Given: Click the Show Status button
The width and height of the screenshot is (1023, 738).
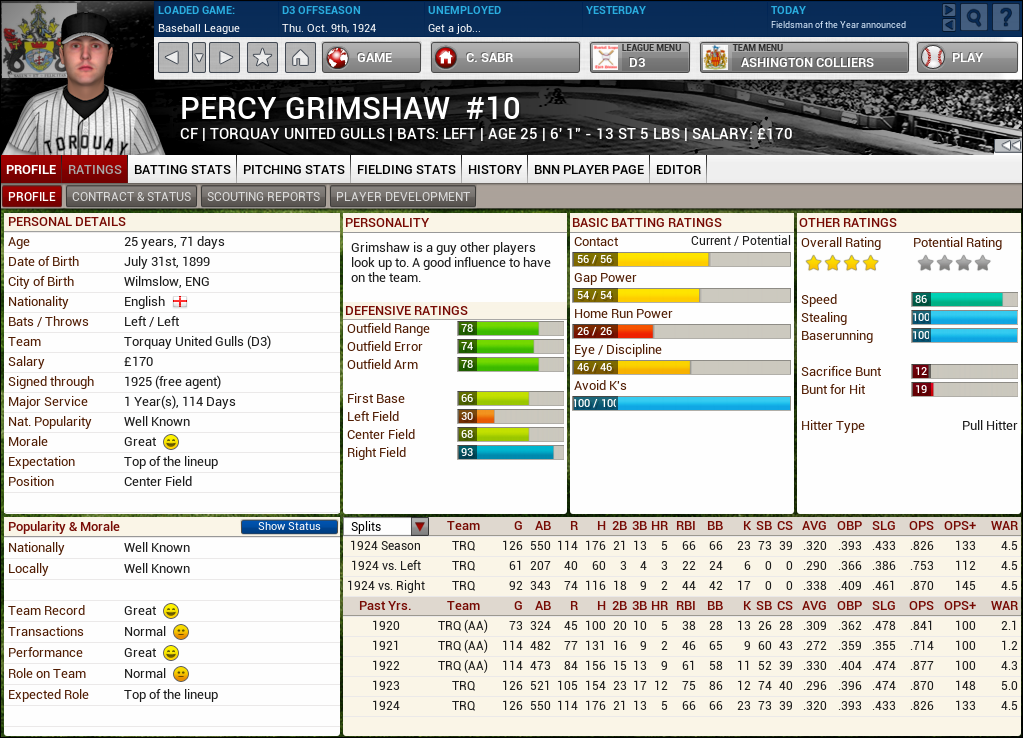Looking at the screenshot, I should [289, 526].
